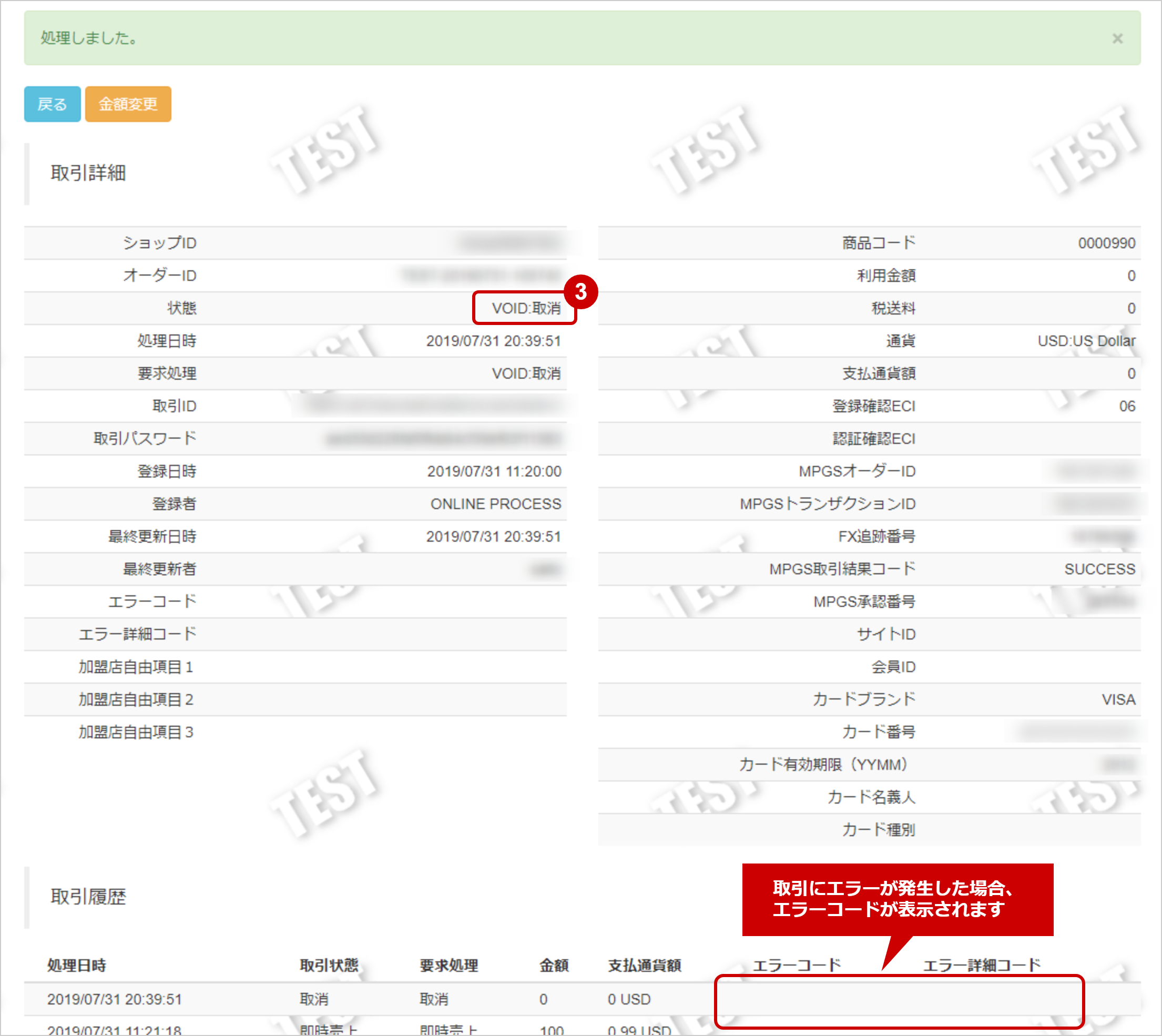
Task: Click the 要求処理 history column header
Action: 449,966
